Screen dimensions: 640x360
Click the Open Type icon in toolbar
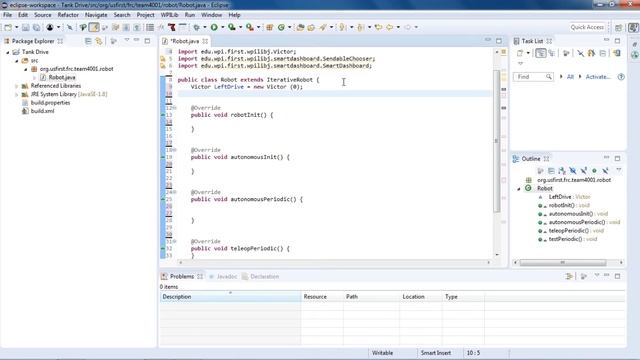pyautogui.click(x=300, y=27)
